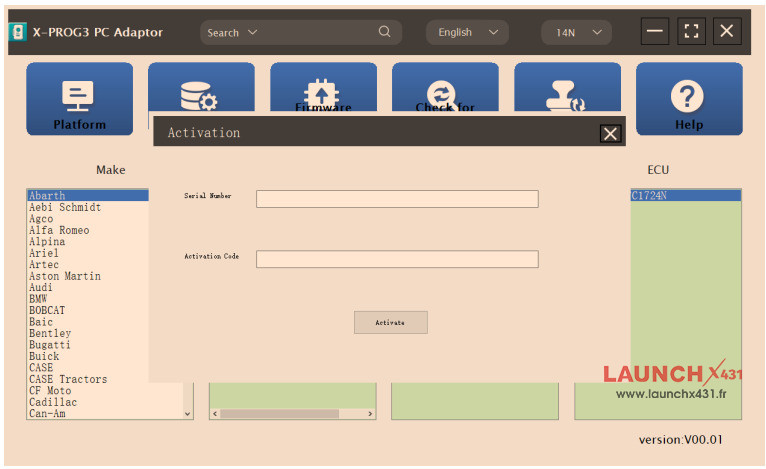Screen dimensions: 766x469
Task: Open the Help question mark tile
Action: coord(688,99)
